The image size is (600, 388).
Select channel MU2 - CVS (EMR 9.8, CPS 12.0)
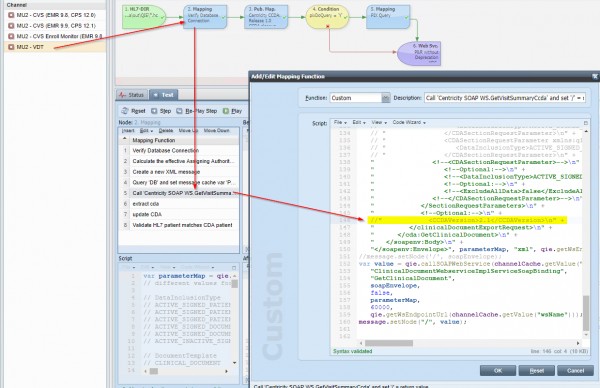55,15
